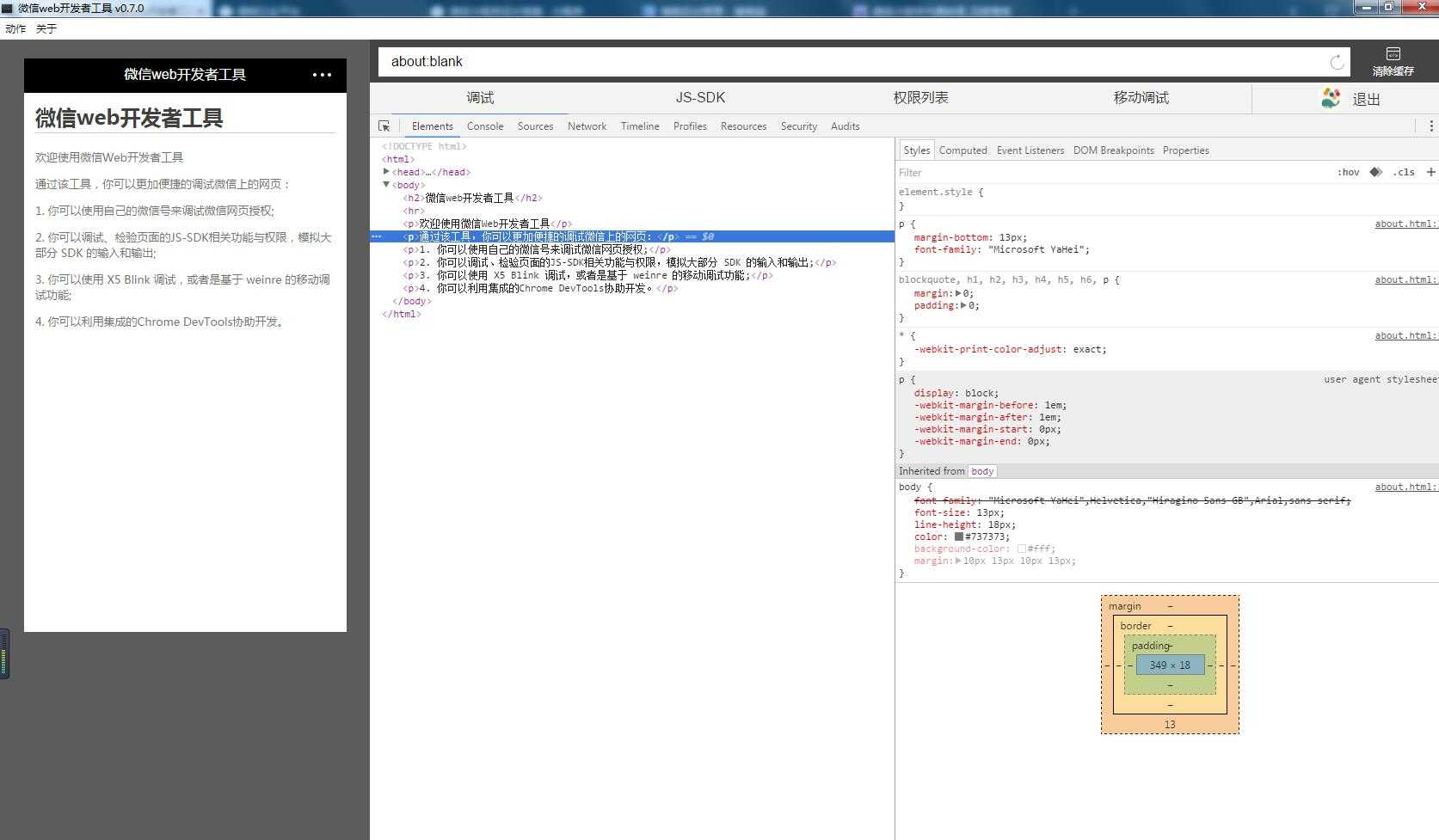Toggle the element state diamond icon
This screenshot has width=1439, height=840.
tap(1375, 172)
